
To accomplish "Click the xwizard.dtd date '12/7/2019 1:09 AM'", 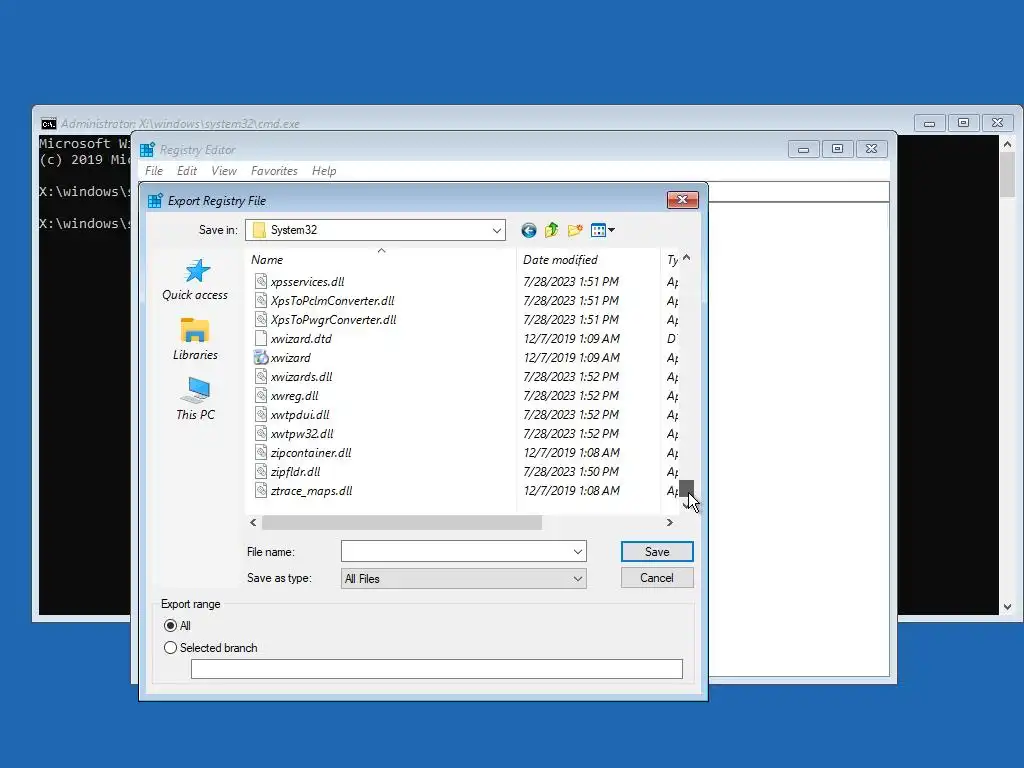I will (571, 338).
